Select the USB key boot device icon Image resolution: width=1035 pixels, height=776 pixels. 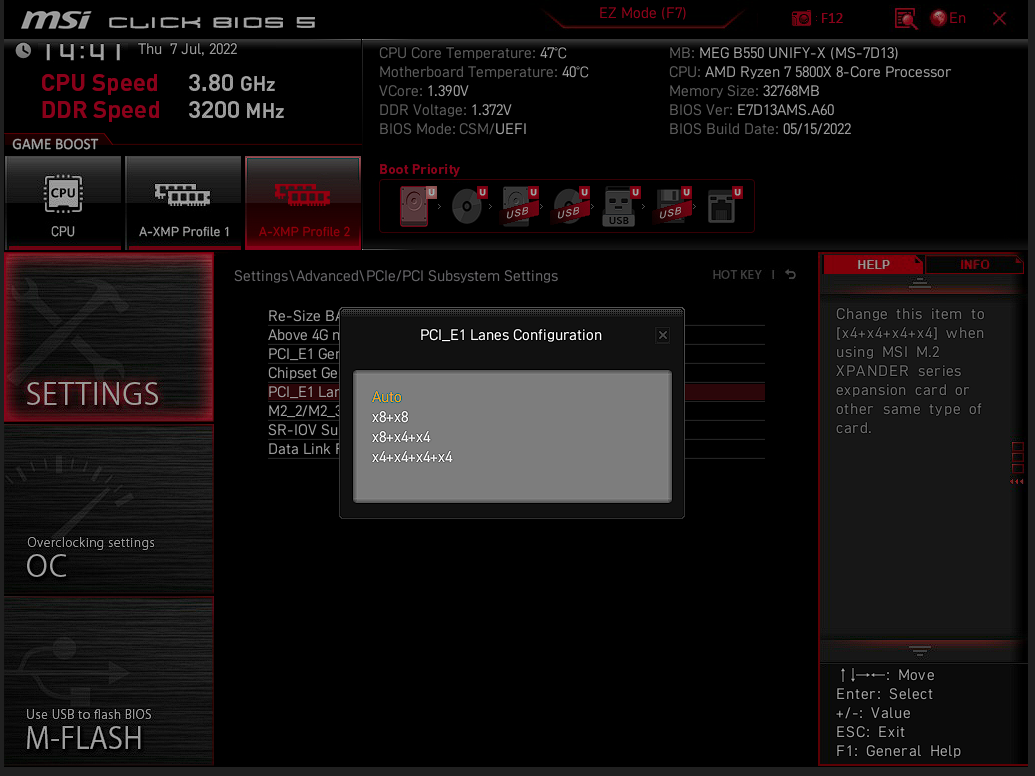620,206
